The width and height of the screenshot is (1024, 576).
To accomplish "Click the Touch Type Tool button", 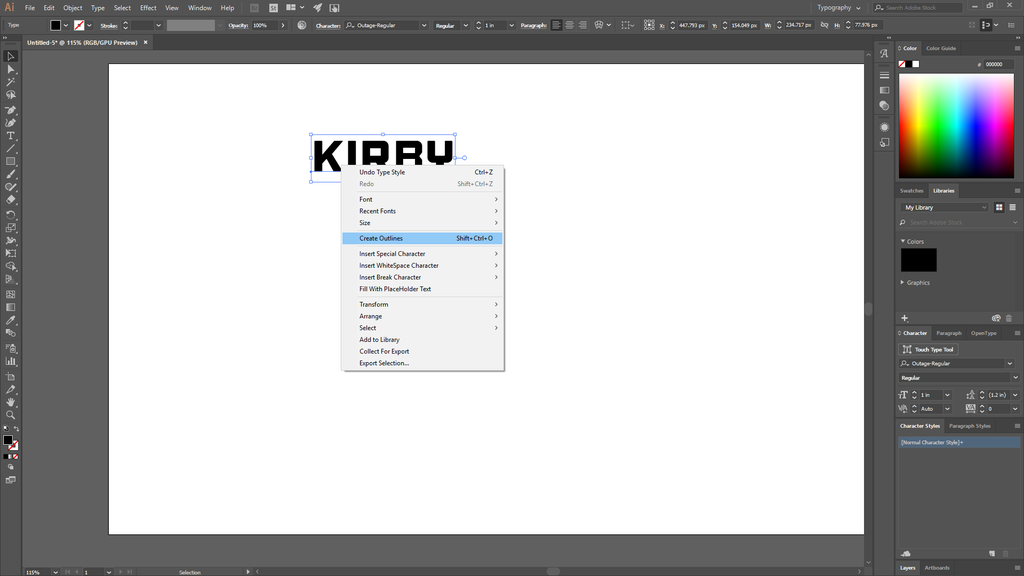I will tap(930, 348).
